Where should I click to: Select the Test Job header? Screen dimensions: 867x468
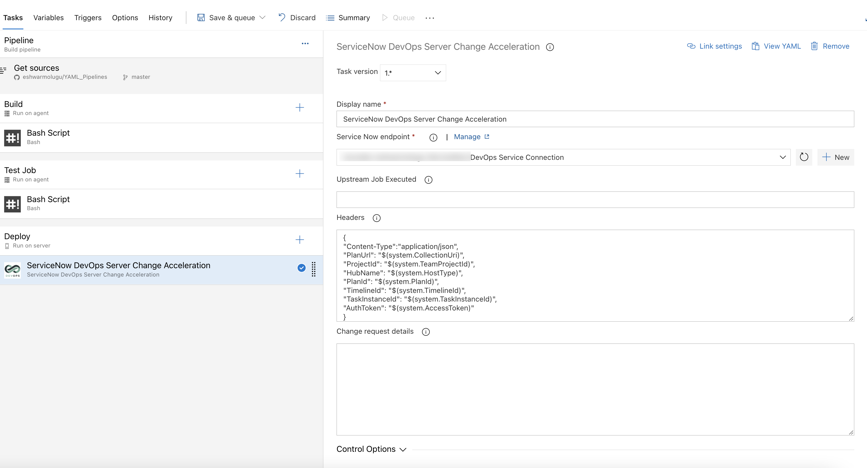(161, 174)
